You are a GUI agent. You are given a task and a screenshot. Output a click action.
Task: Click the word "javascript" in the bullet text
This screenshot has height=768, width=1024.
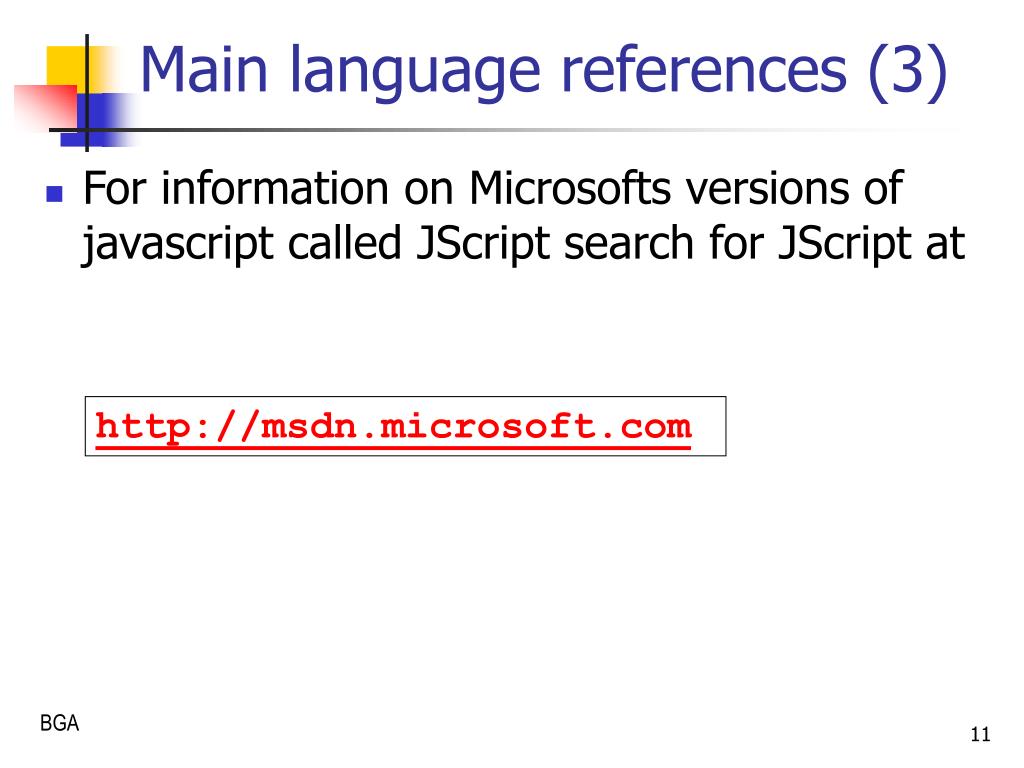click(176, 245)
